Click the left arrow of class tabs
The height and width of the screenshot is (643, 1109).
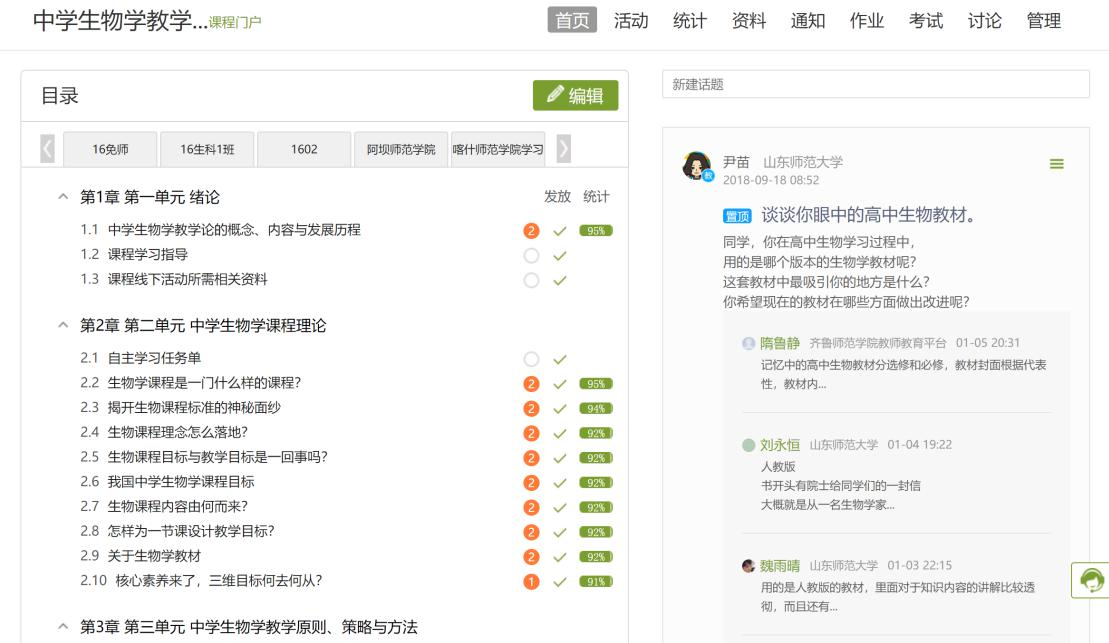coord(47,149)
